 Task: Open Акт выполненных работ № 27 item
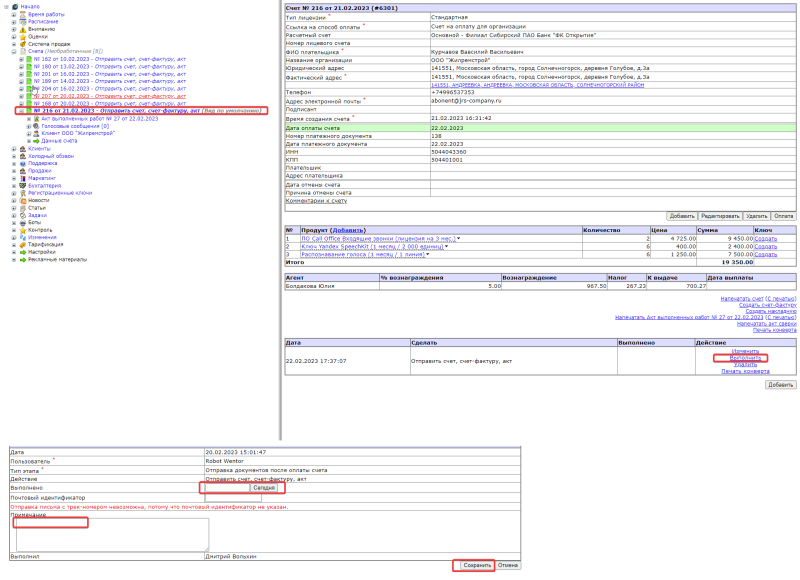(99, 118)
